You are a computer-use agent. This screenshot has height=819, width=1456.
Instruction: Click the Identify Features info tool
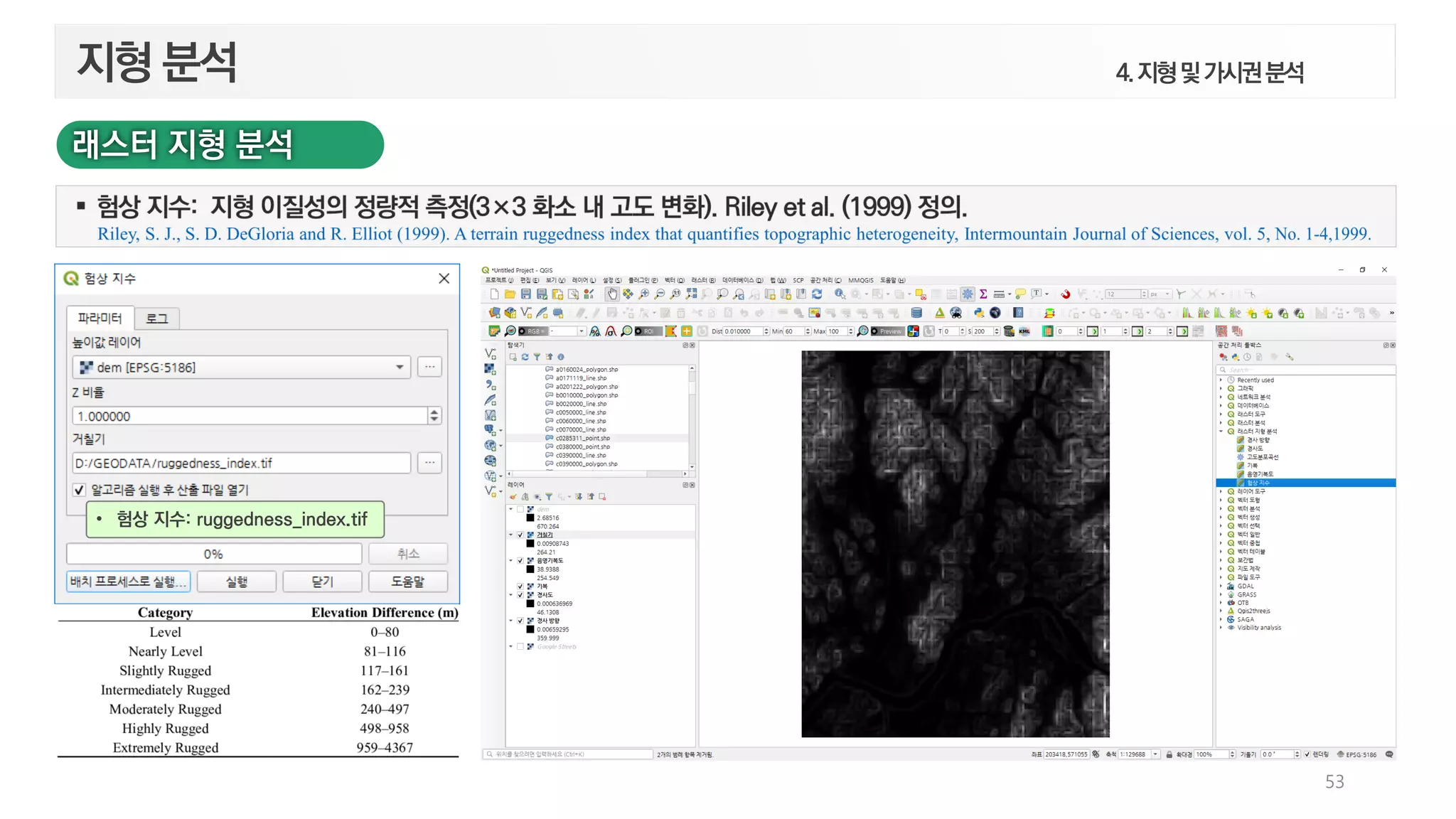840,294
